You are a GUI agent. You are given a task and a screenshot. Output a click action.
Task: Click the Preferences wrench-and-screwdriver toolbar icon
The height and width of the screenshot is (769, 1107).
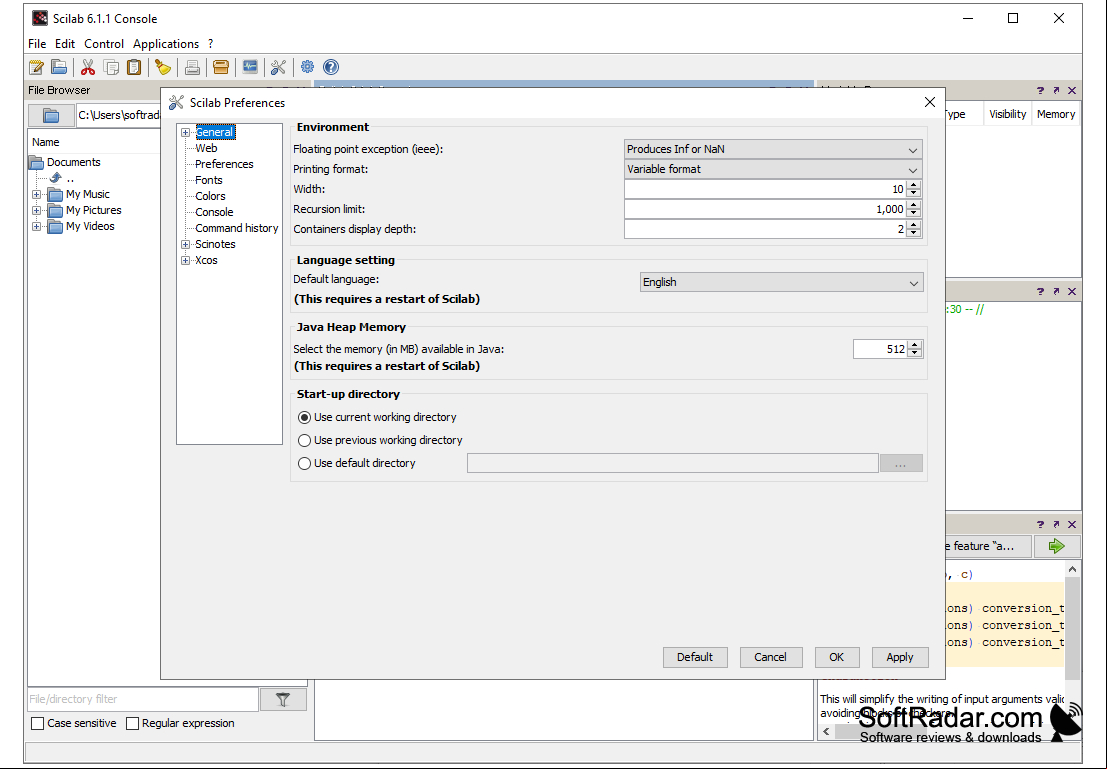278,67
